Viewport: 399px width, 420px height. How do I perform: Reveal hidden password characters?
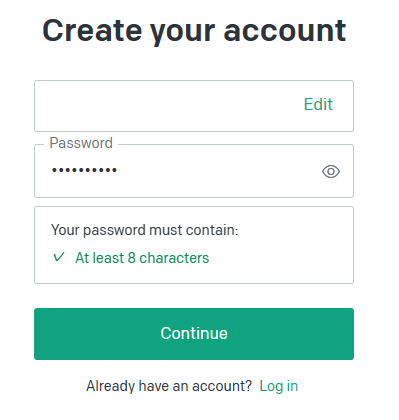[331, 172]
